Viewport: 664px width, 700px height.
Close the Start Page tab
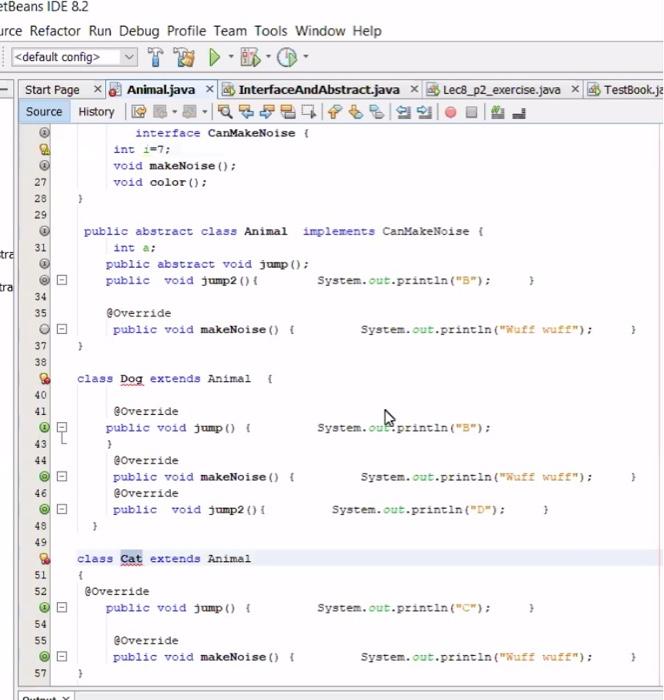click(x=97, y=89)
